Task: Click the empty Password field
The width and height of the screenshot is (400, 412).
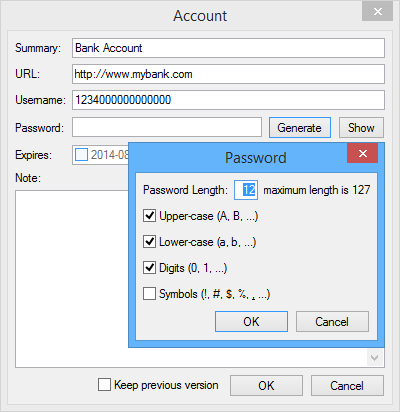Action: click(x=167, y=127)
